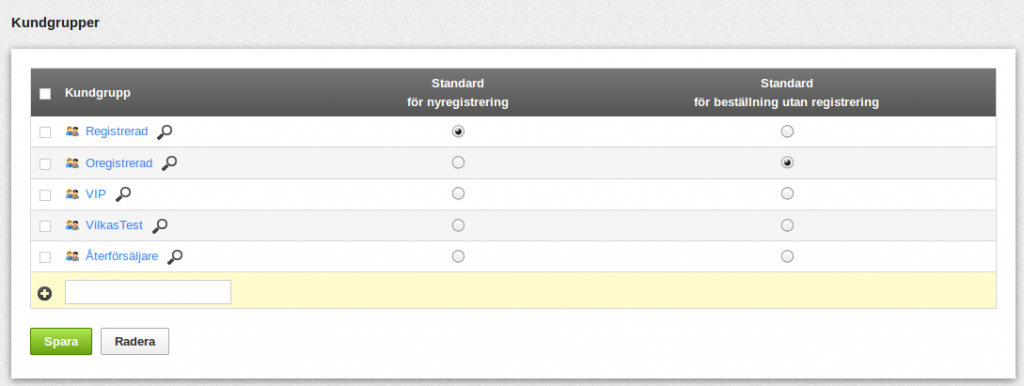Image resolution: width=1024 pixels, height=386 pixels.
Task: Open the VilkasTest group link
Action: click(x=114, y=225)
